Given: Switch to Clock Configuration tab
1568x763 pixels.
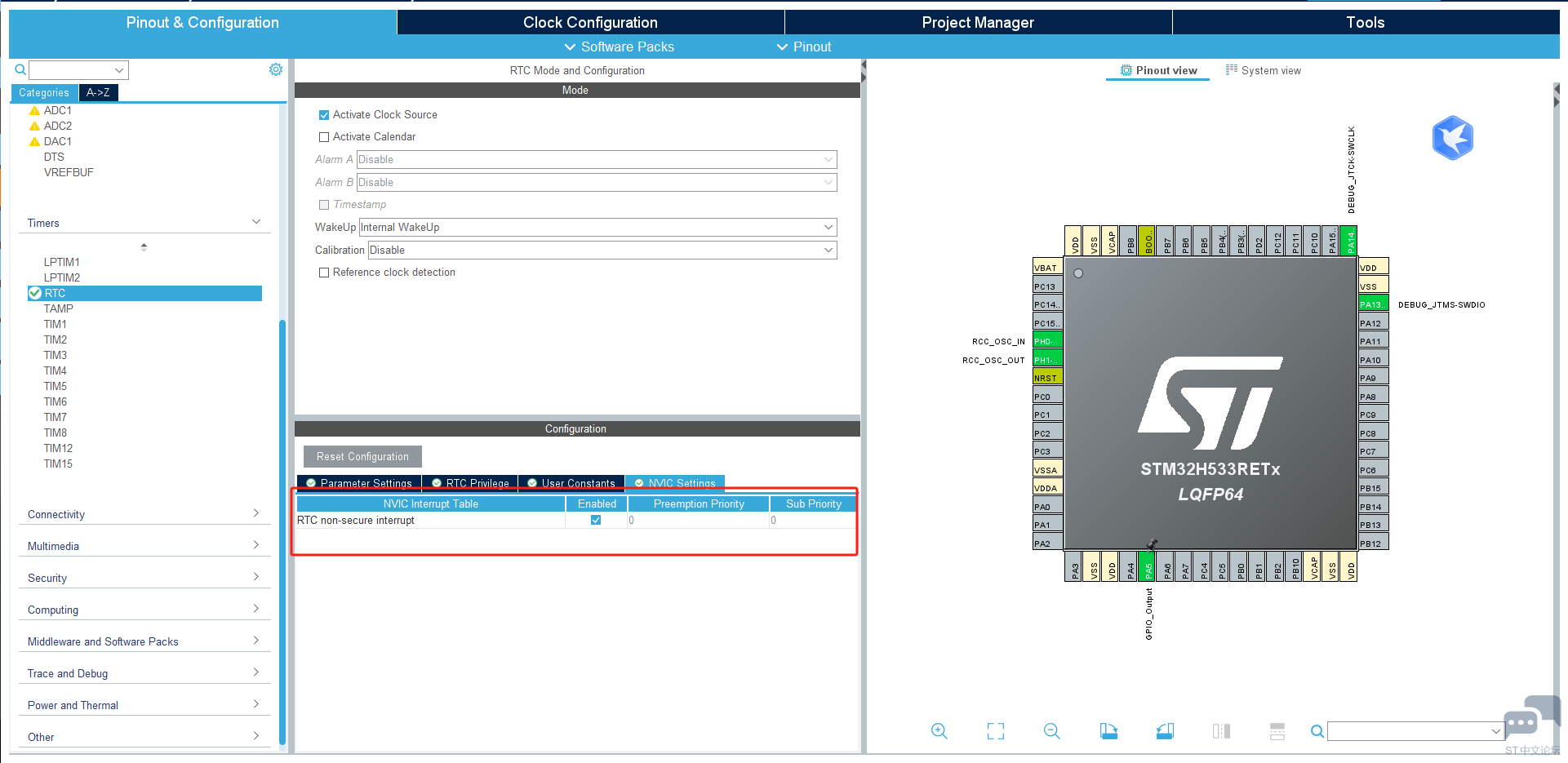Looking at the screenshot, I should click(x=590, y=22).
